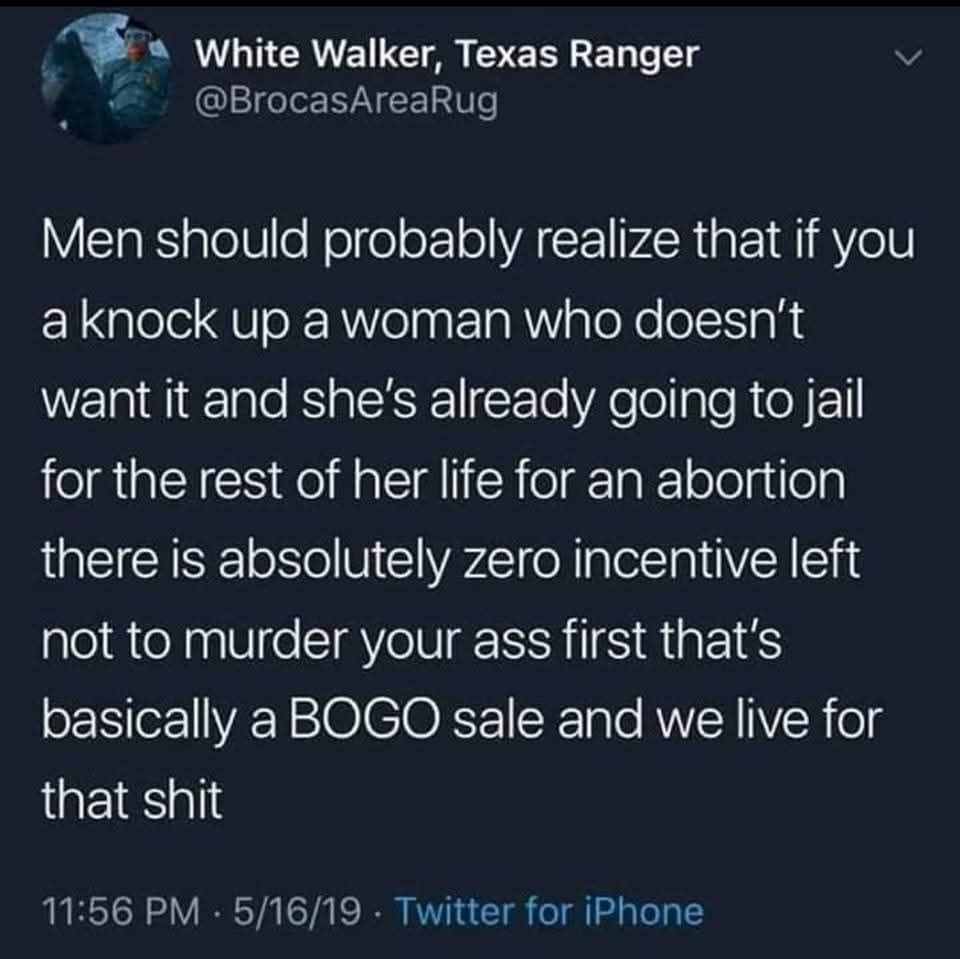Click the 11:56 PM timestamp
This screenshot has height=959, width=960.
pos(121,912)
